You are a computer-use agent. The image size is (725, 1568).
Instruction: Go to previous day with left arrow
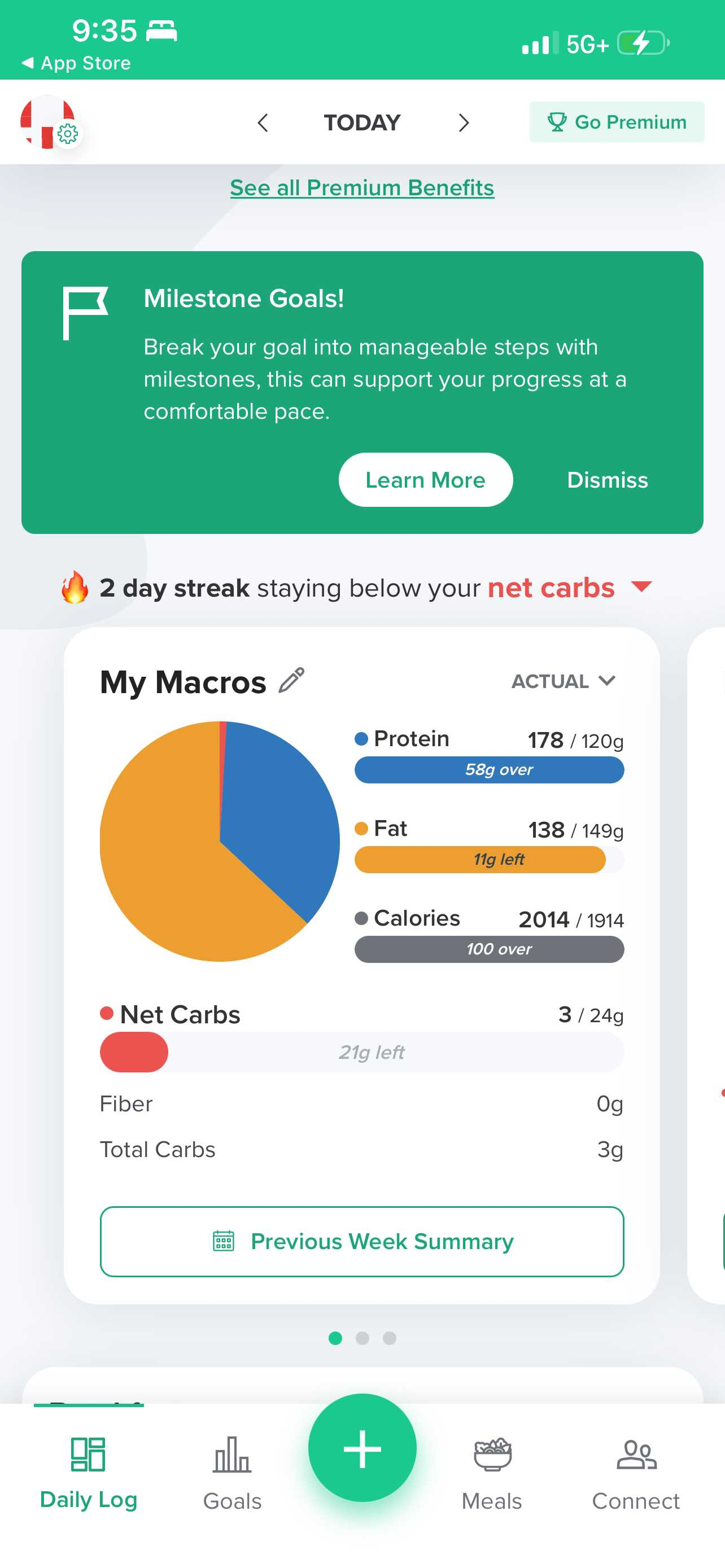coord(263,122)
